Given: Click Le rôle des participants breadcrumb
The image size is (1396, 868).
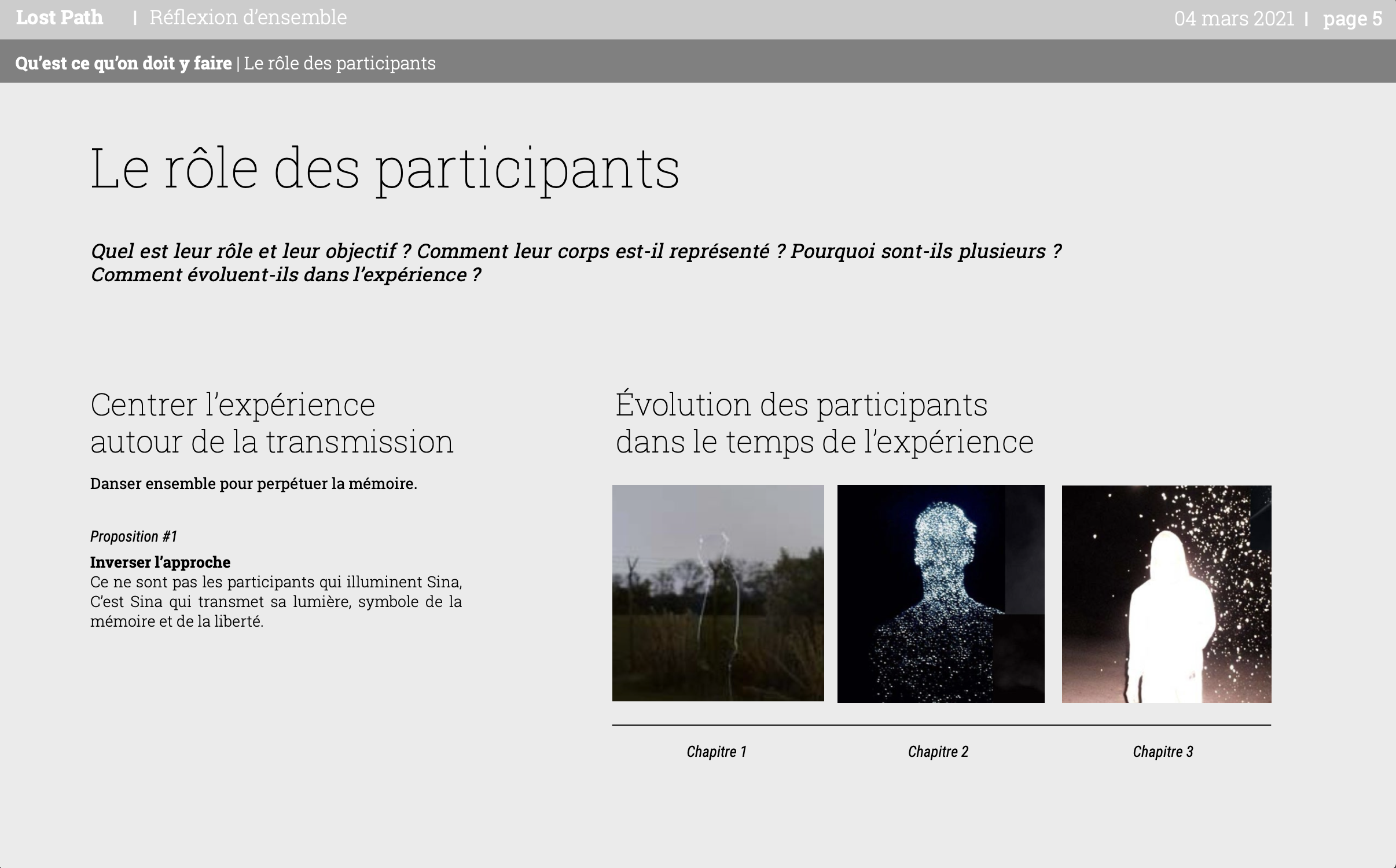Looking at the screenshot, I should coord(340,63).
